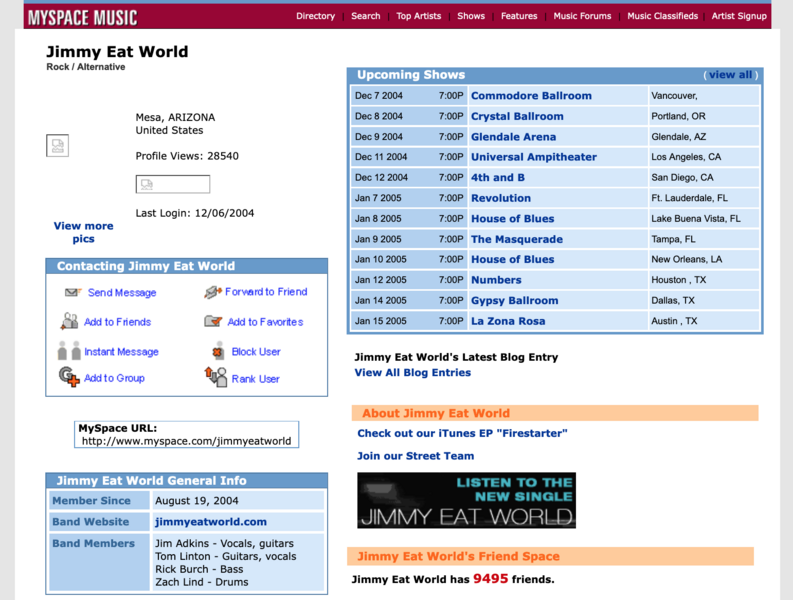793x600 pixels.
Task: Click the Block User icon
Action: tap(218, 350)
